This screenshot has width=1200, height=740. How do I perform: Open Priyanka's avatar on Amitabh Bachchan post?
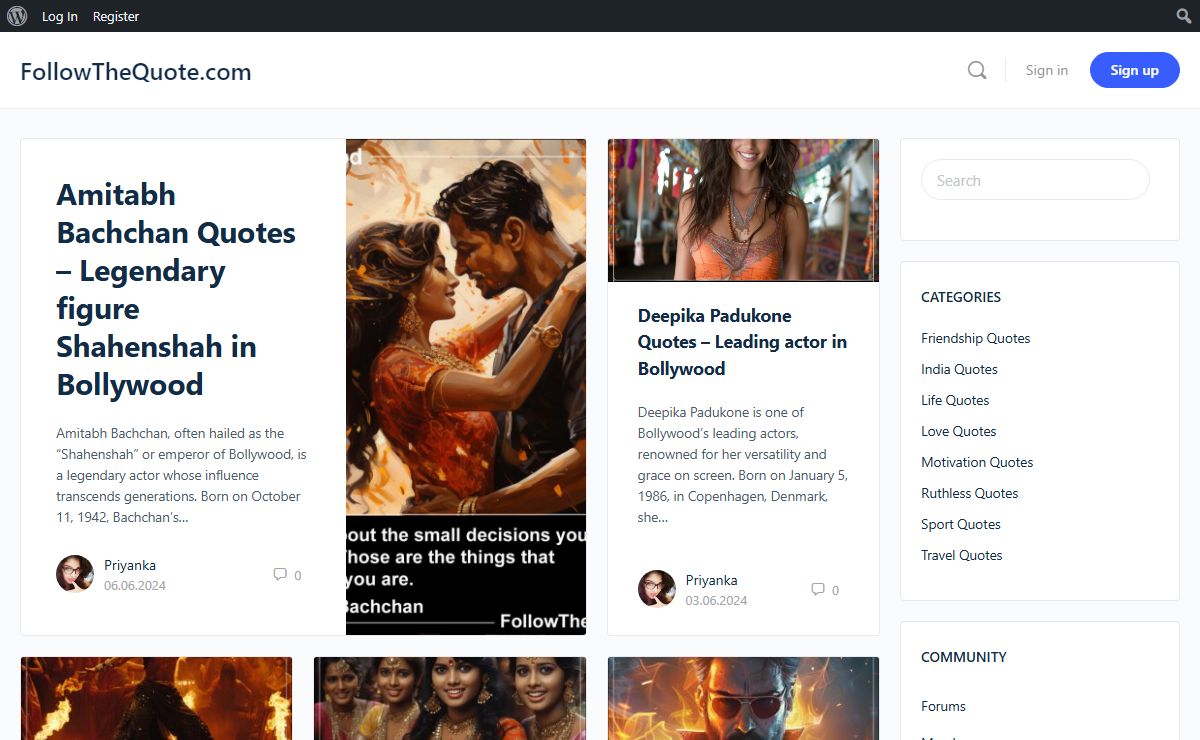[75, 574]
